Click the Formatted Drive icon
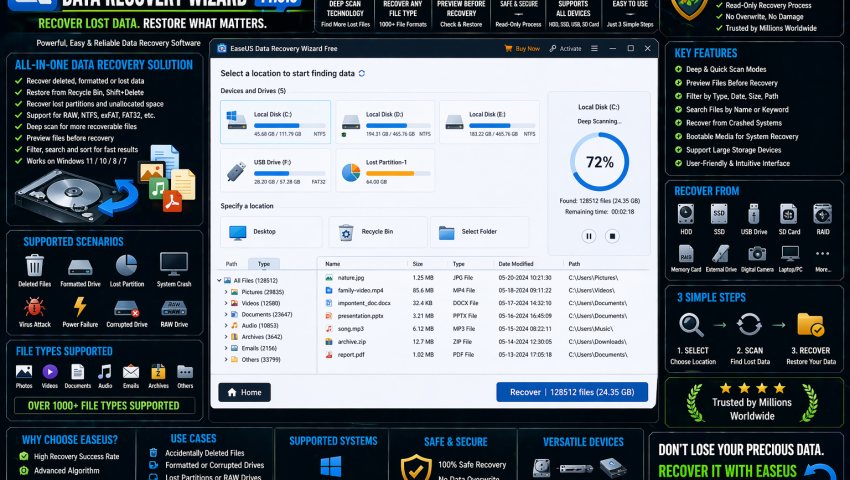This screenshot has width=850, height=480. [80, 267]
